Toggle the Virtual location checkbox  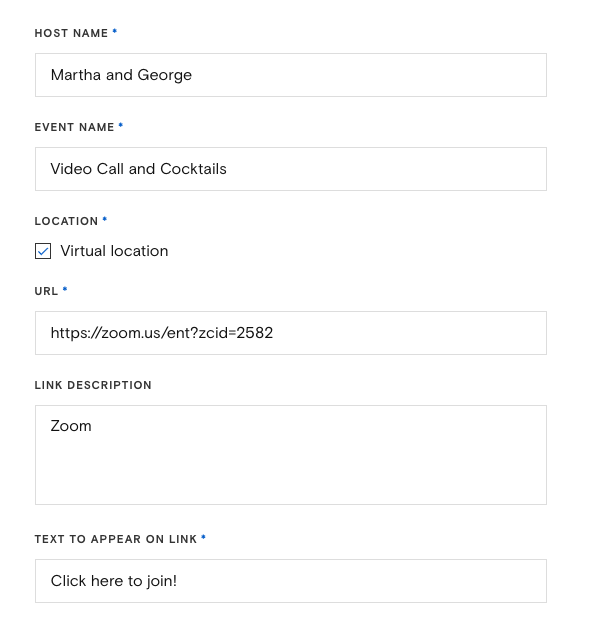(43, 251)
